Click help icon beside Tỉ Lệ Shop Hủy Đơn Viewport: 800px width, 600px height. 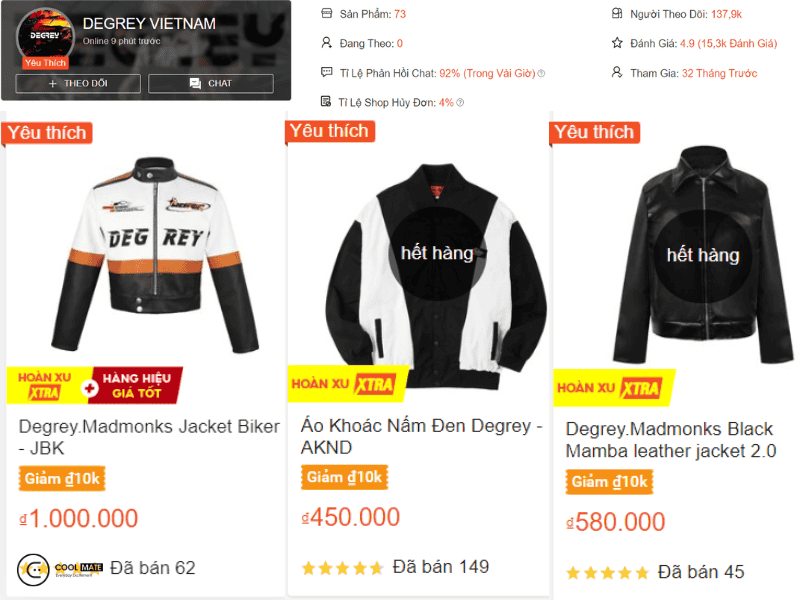click(x=460, y=103)
